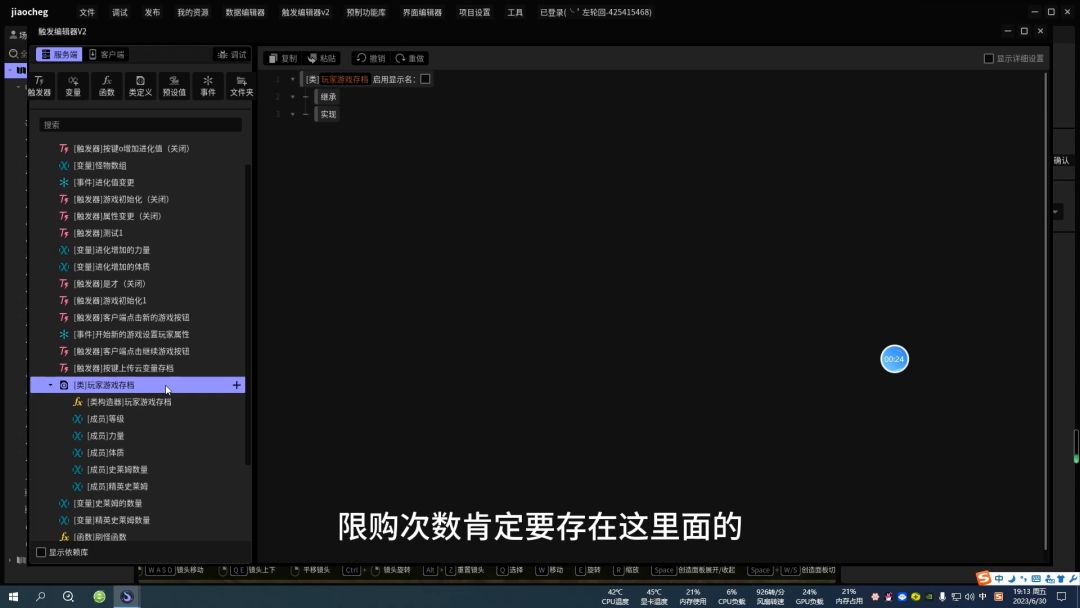The image size is (1080, 608).
Task: Collapse the [类]玩家游戏存档 tree node
Action: pos(51,385)
